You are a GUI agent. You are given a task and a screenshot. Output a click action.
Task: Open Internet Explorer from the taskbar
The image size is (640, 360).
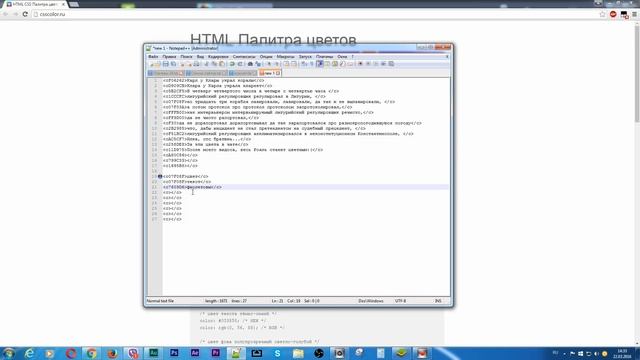point(29,353)
